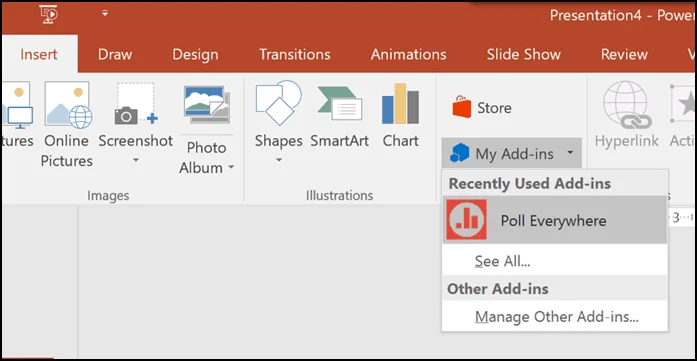Screen dimensions: 697x361
Task: Select See All... in add-ins menu
Action: click(x=555, y=261)
